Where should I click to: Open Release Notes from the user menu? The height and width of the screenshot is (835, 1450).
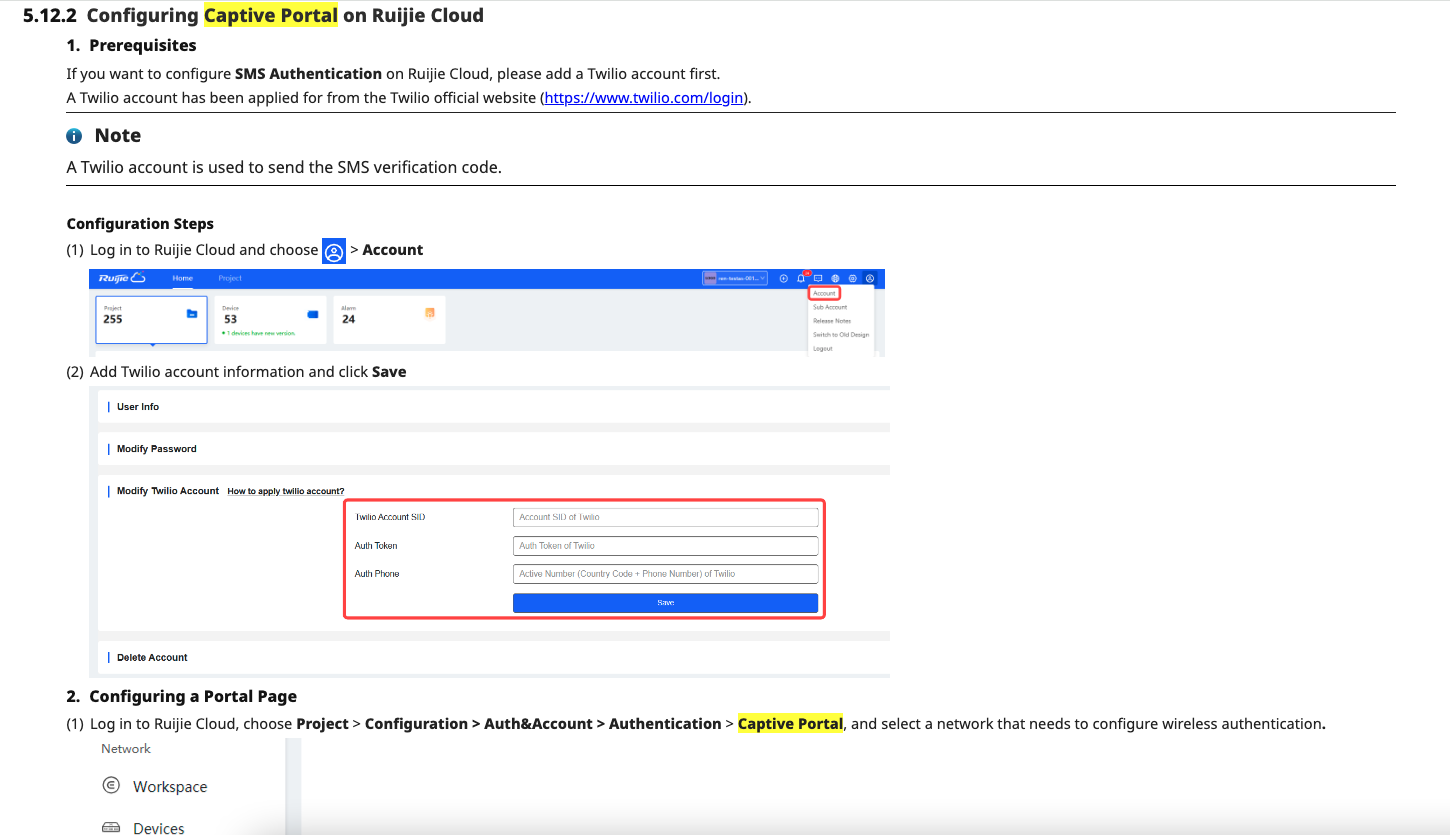pyautogui.click(x=832, y=321)
